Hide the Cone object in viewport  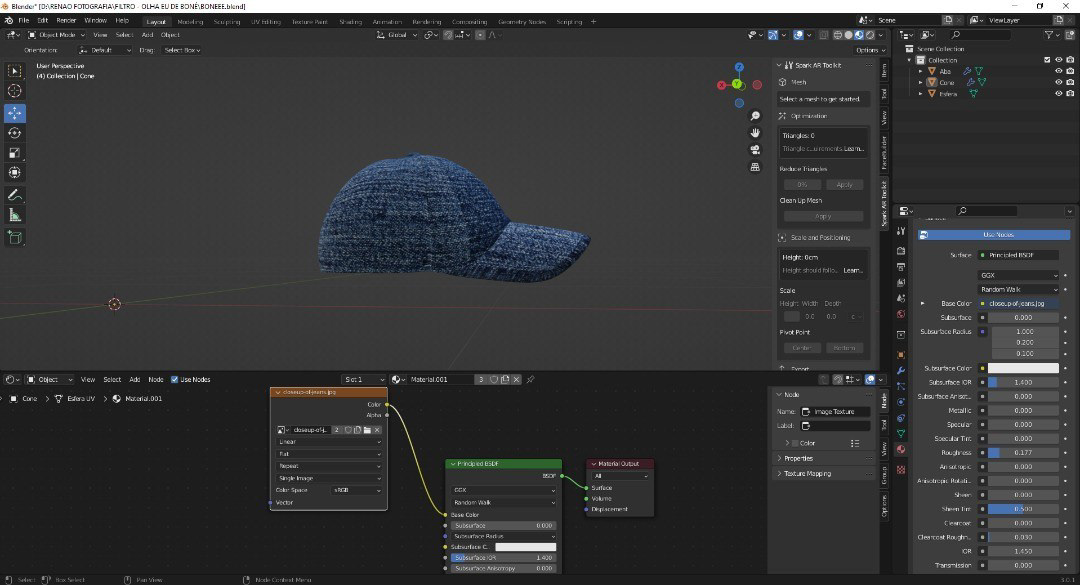coord(1058,83)
